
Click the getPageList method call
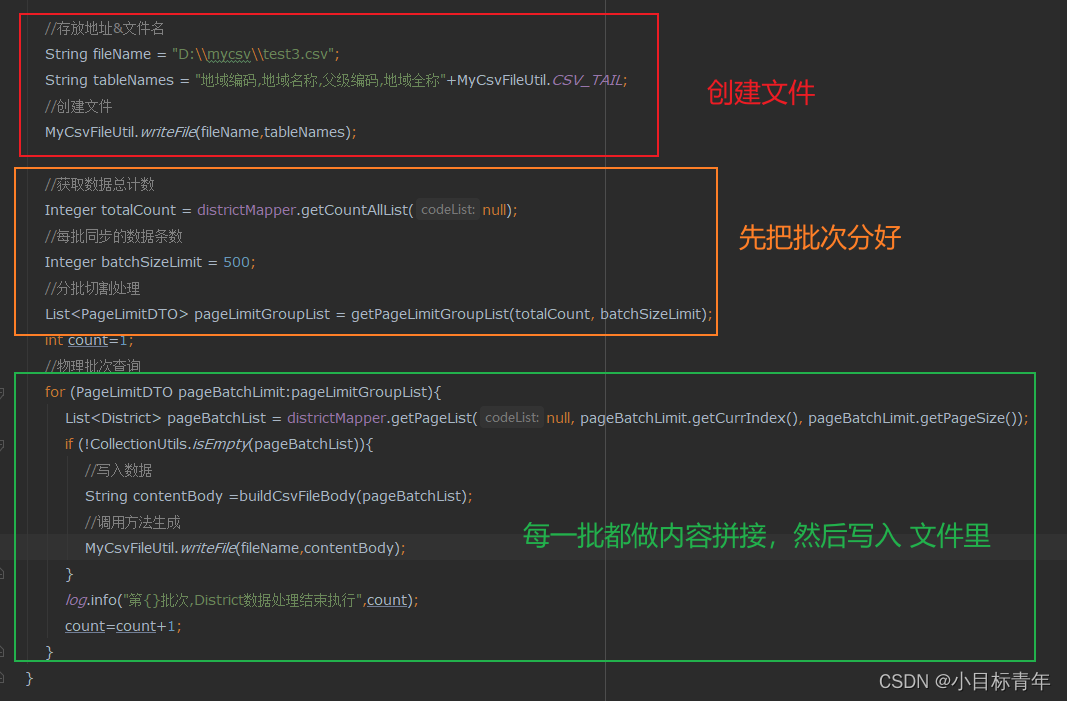[x=431, y=418]
